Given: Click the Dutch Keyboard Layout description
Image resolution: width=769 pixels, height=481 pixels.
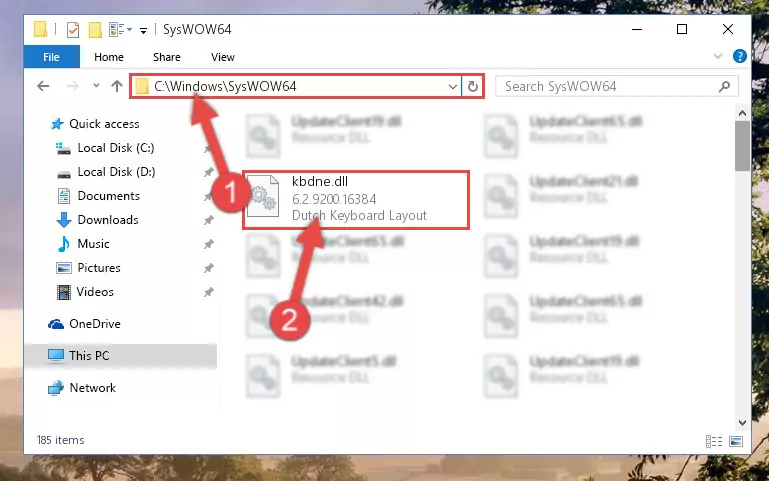Looking at the screenshot, I should [x=359, y=215].
